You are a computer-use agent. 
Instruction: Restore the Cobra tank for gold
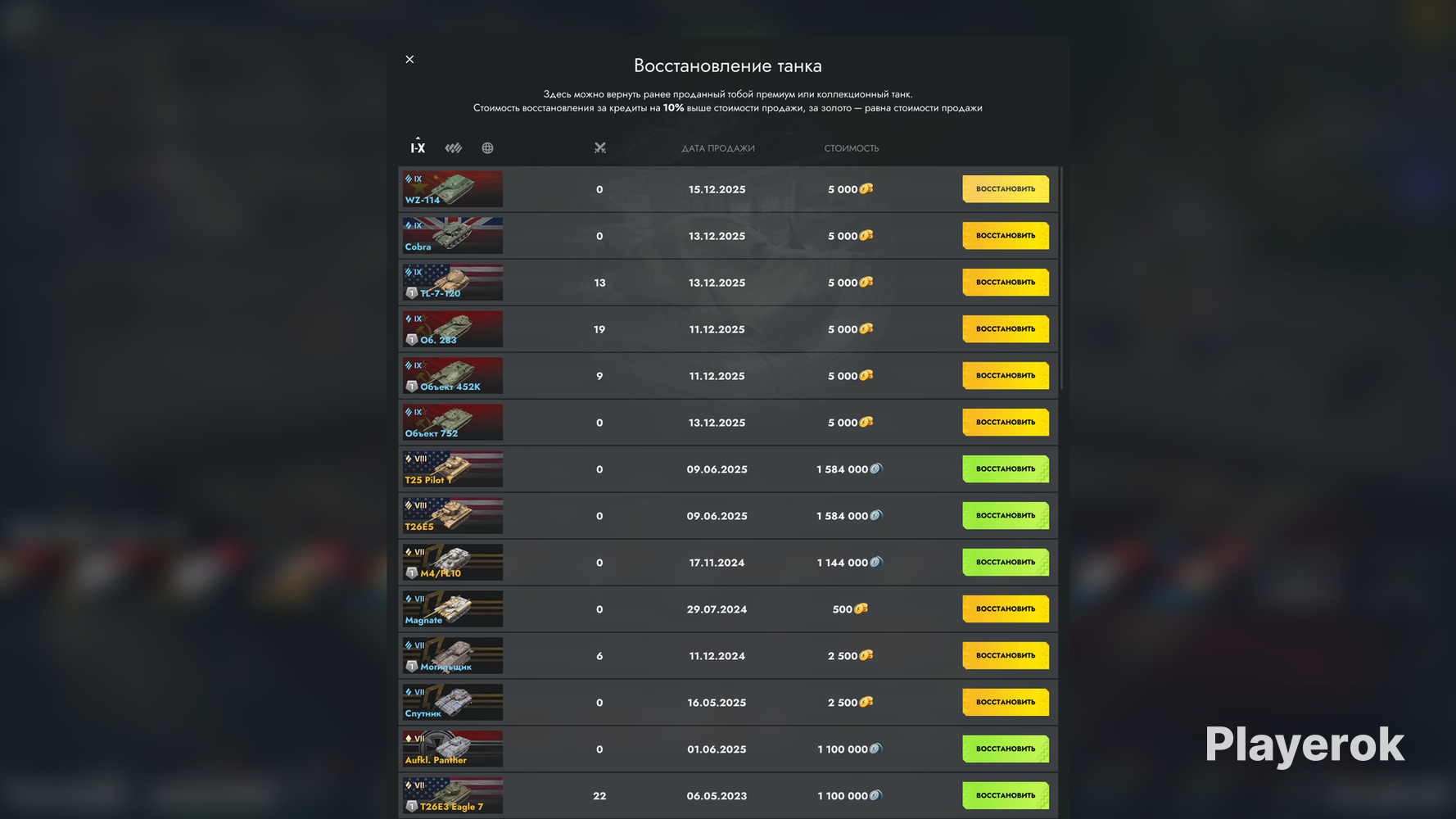[1006, 236]
